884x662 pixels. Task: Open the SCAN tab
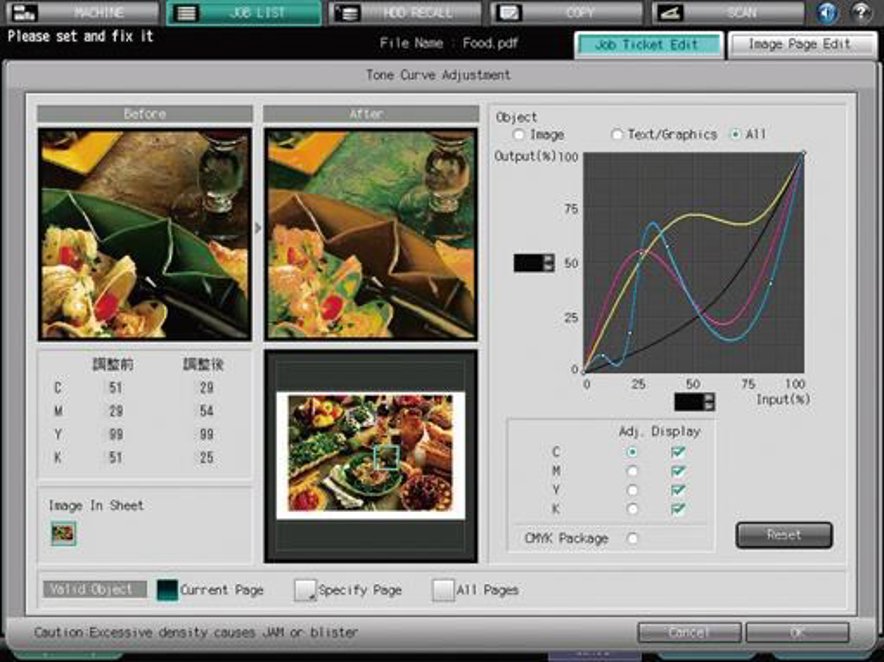tap(727, 13)
